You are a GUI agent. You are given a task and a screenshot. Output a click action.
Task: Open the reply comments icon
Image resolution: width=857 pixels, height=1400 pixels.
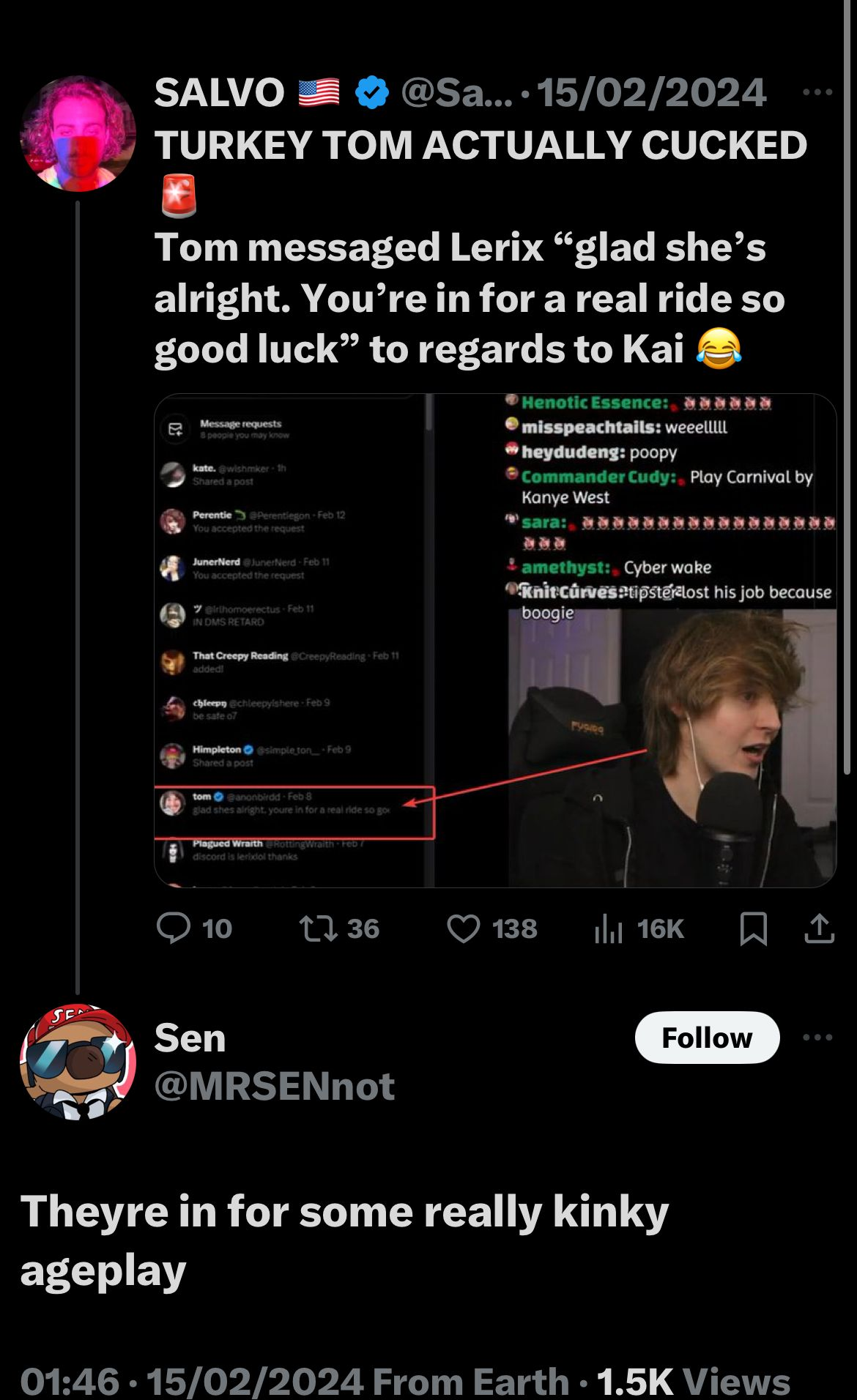pos(174,928)
